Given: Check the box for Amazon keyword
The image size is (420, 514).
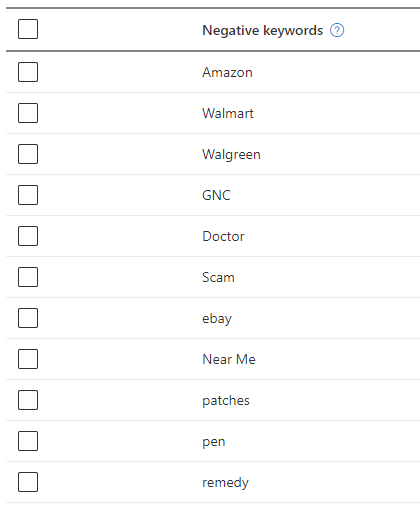Looking at the screenshot, I should pos(28,72).
